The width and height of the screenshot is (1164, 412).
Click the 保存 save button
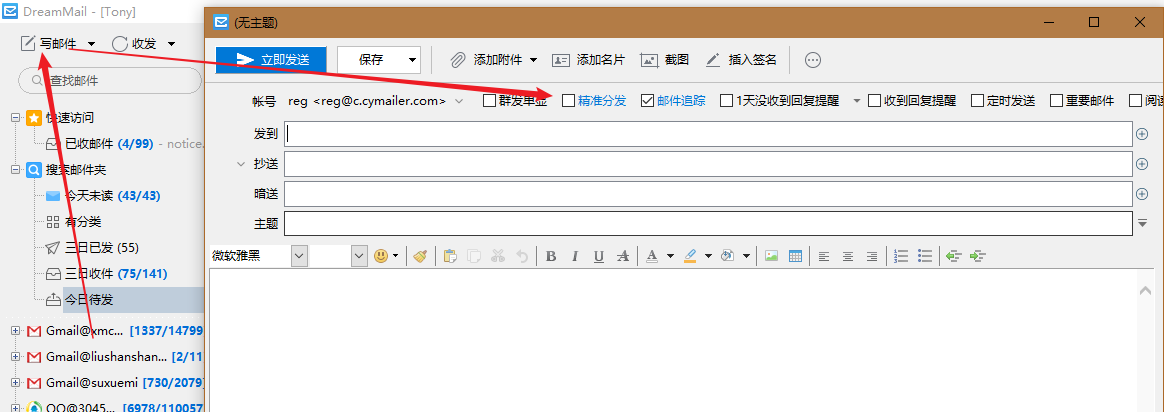coord(370,60)
